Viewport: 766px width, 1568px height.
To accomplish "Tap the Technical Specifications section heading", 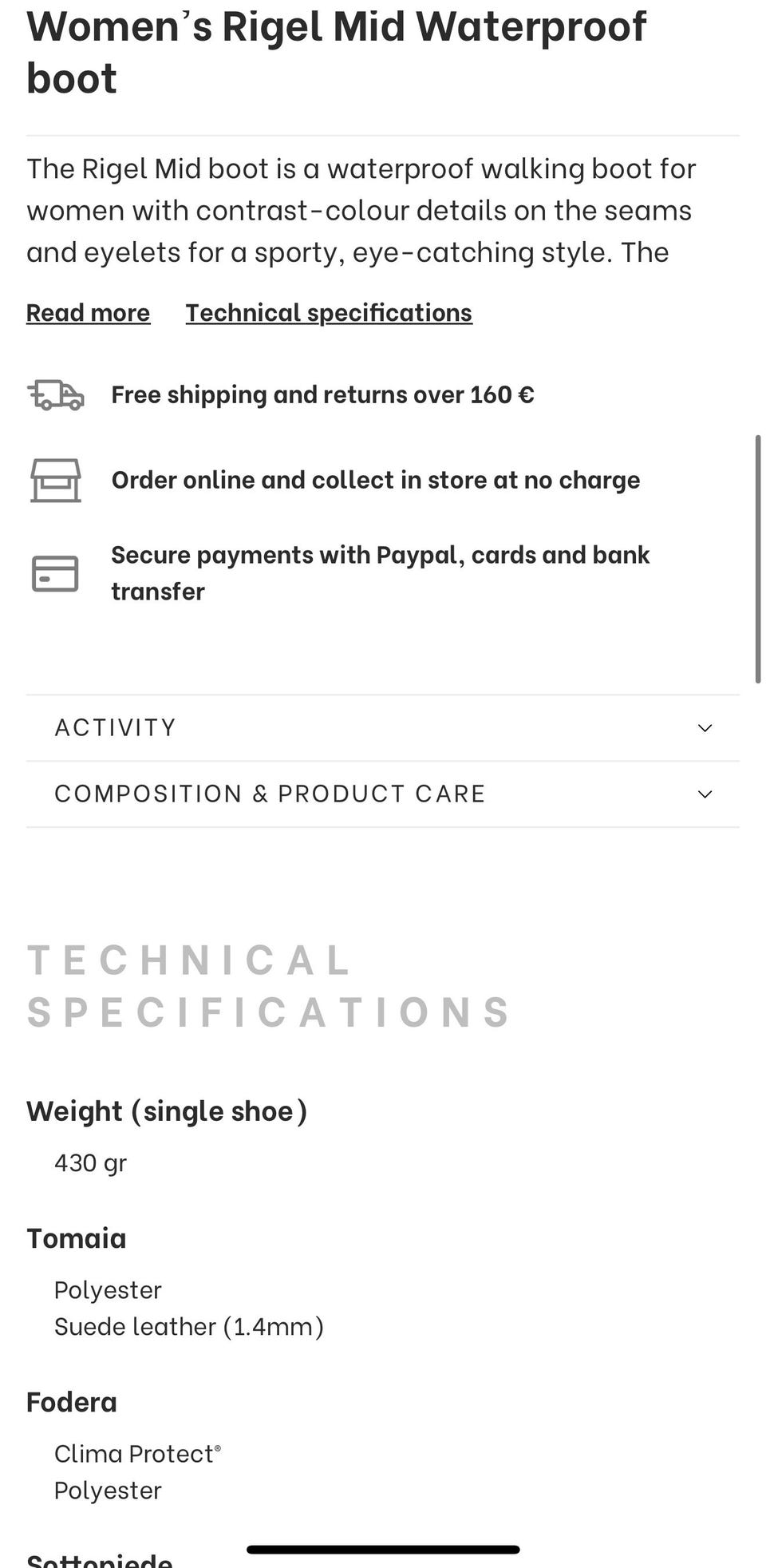I will click(x=268, y=986).
